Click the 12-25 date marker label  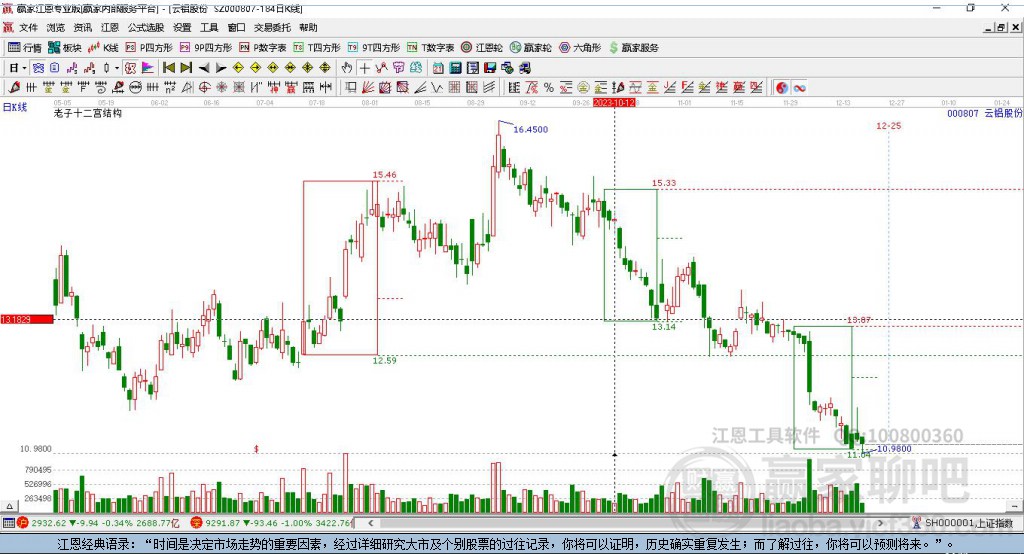coord(888,125)
